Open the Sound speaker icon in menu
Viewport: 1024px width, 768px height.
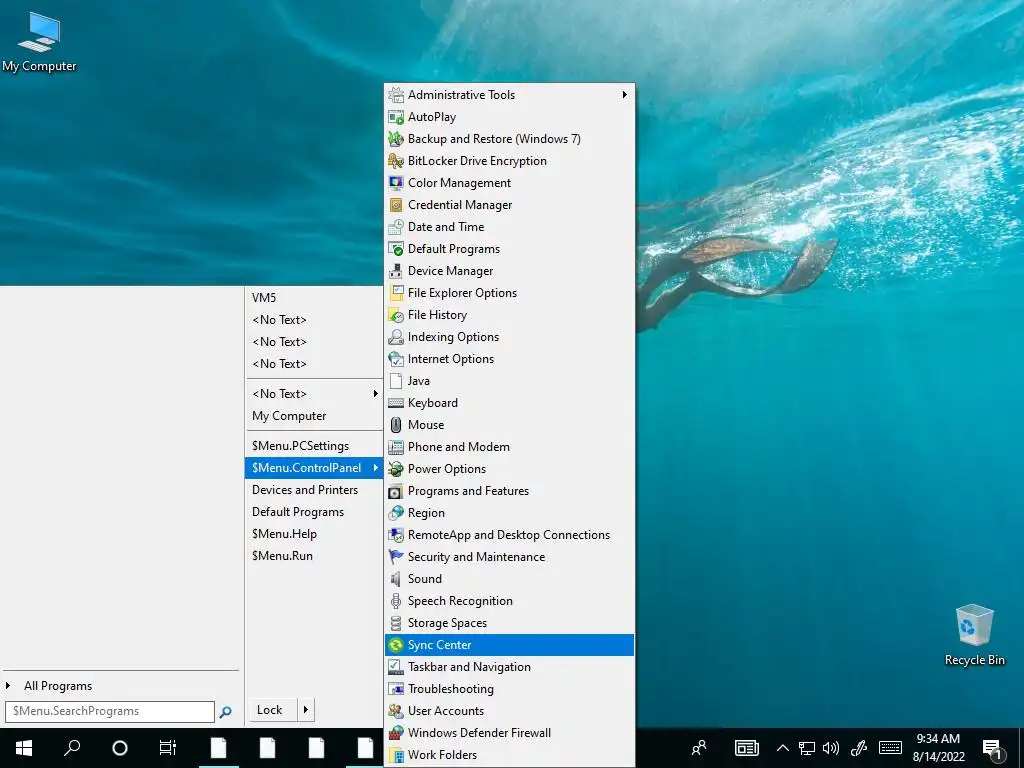point(396,579)
